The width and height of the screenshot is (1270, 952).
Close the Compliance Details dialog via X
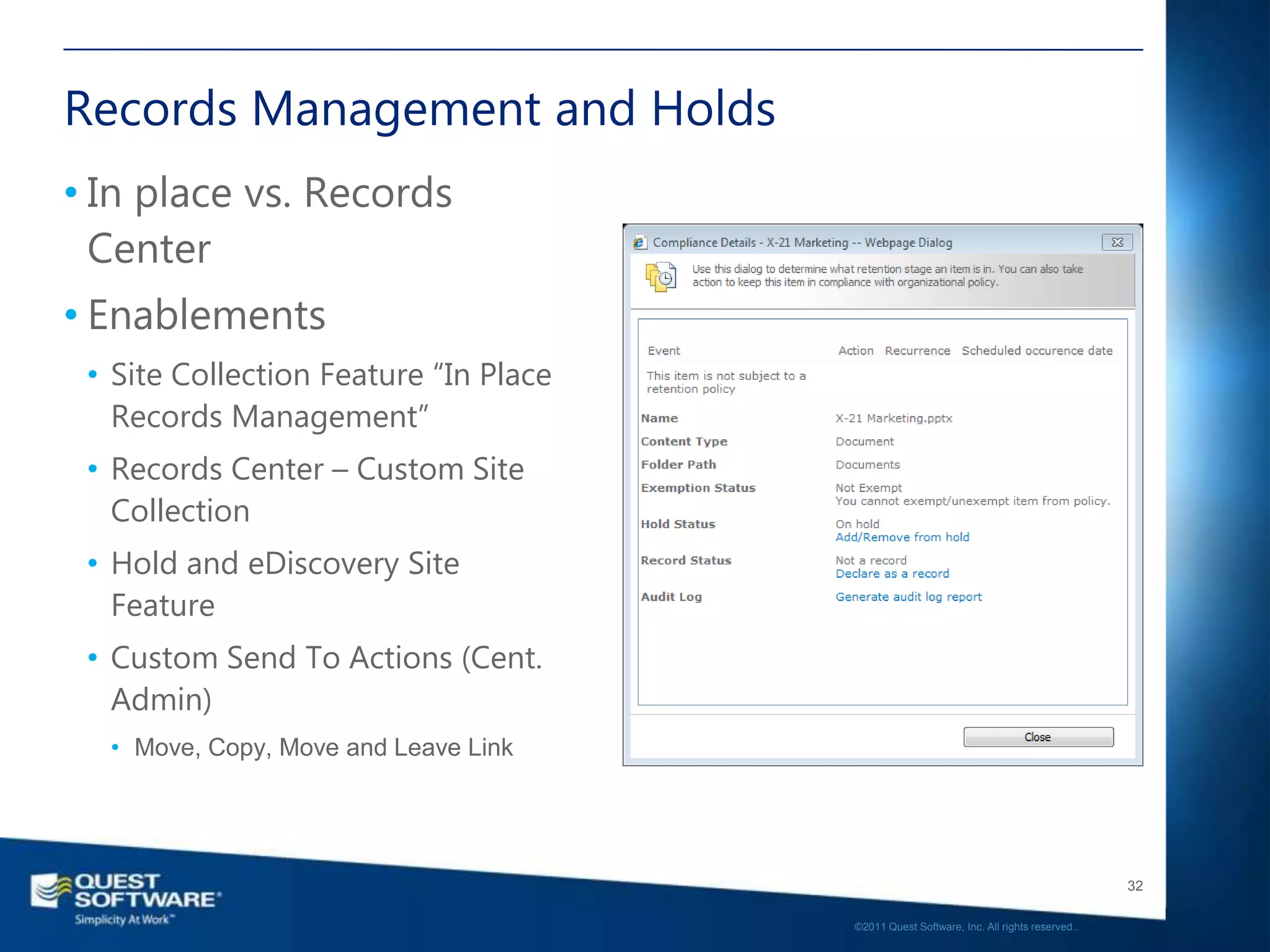(x=1117, y=242)
